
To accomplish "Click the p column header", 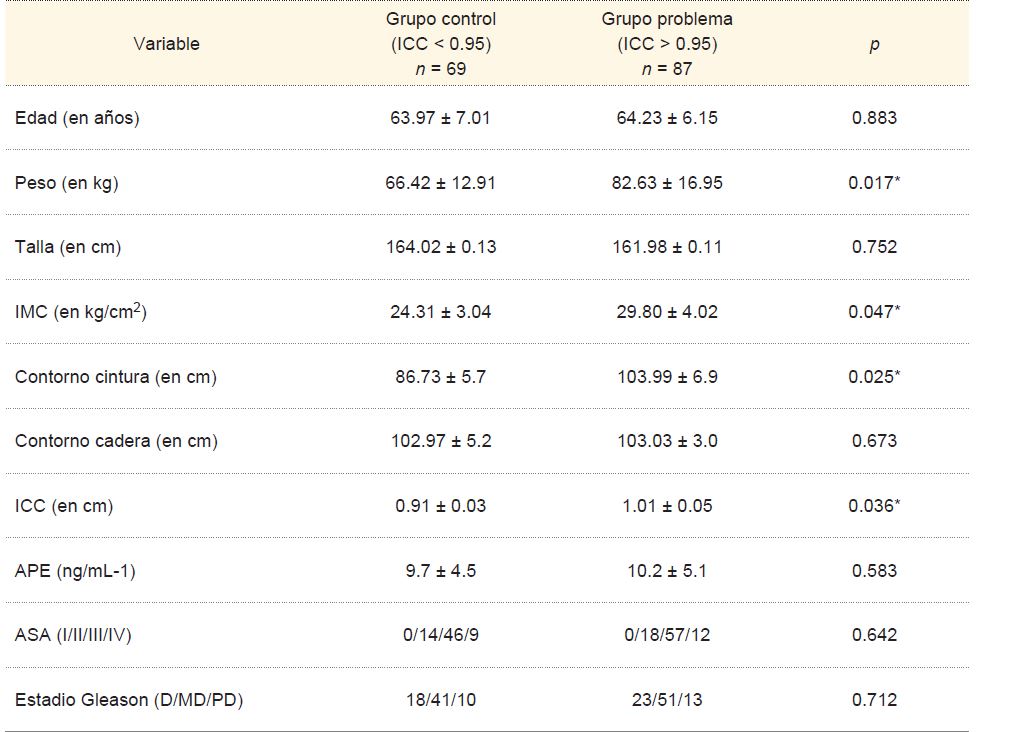I will (874, 45).
